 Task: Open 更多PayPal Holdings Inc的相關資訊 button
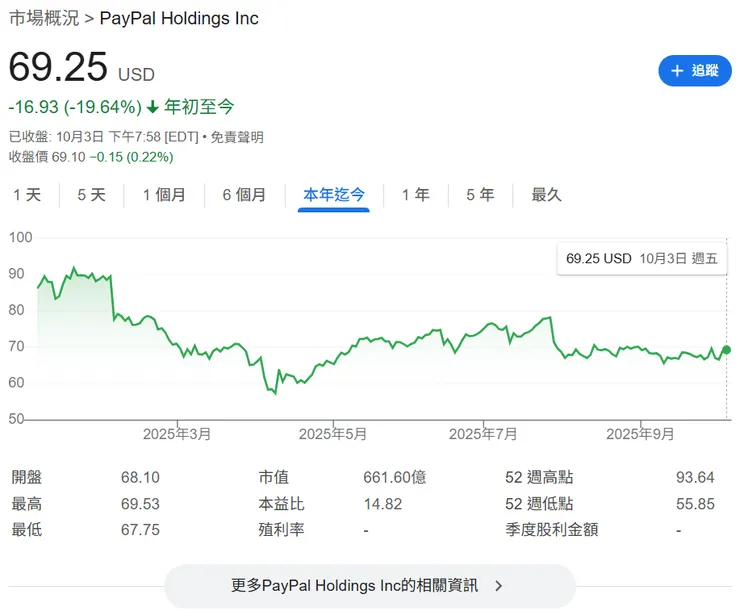(370, 586)
